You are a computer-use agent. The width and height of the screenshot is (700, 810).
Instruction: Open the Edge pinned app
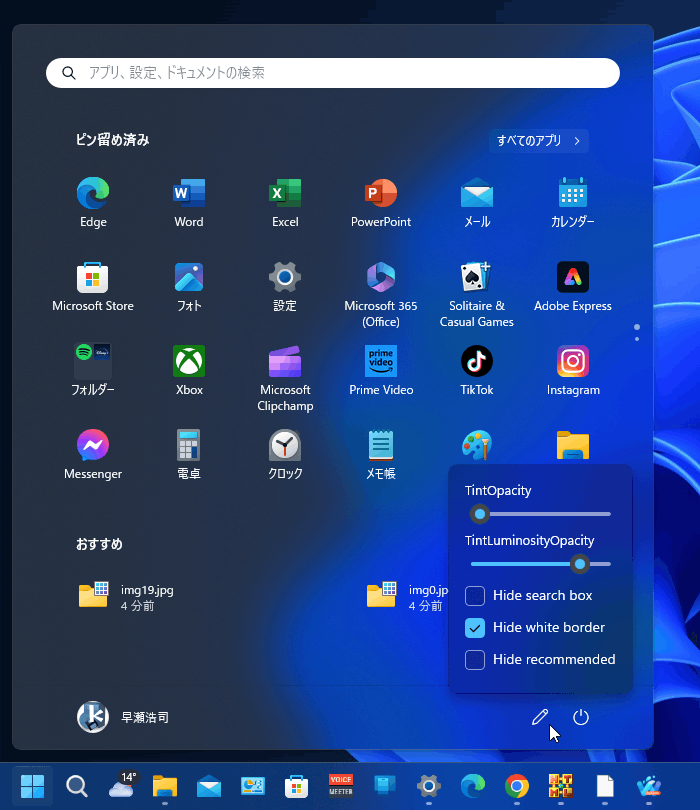pos(93,202)
